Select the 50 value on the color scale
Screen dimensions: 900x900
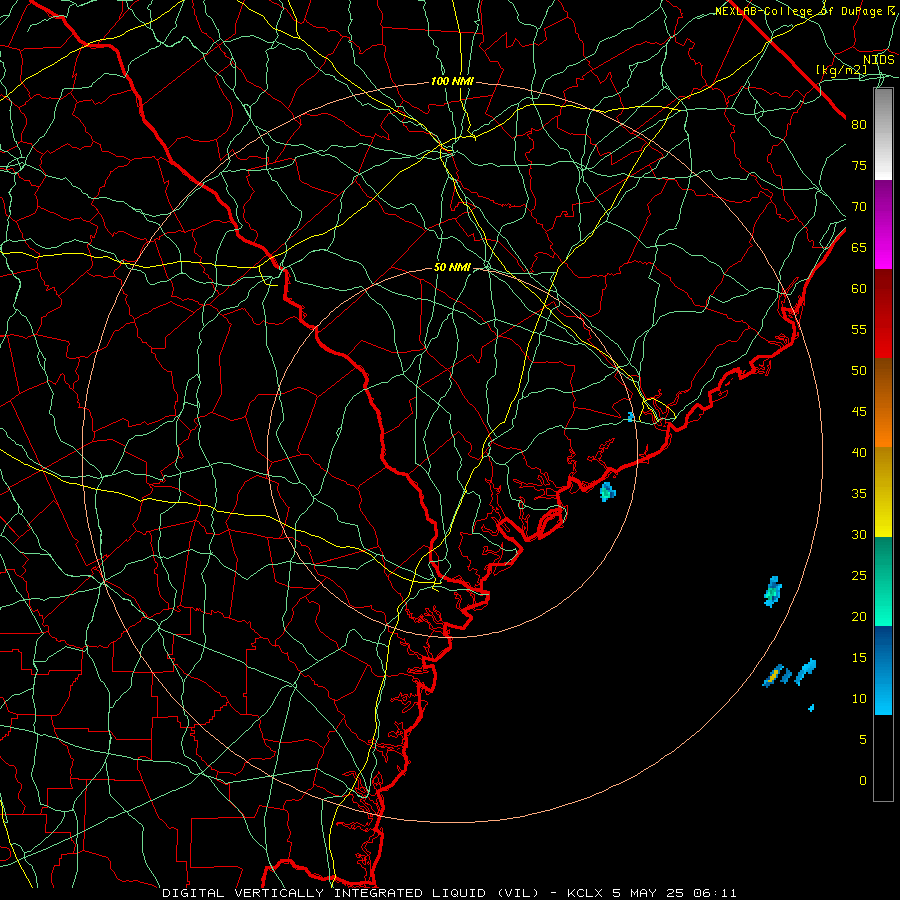[859, 371]
